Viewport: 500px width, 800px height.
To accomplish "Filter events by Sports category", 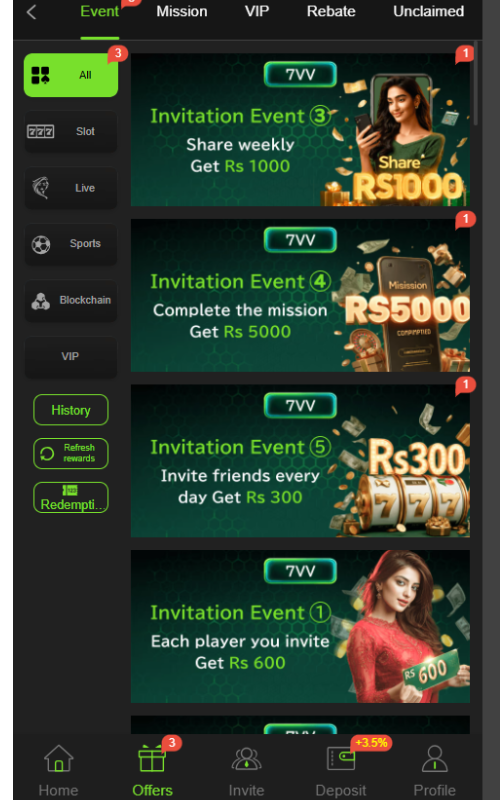I will [71, 244].
